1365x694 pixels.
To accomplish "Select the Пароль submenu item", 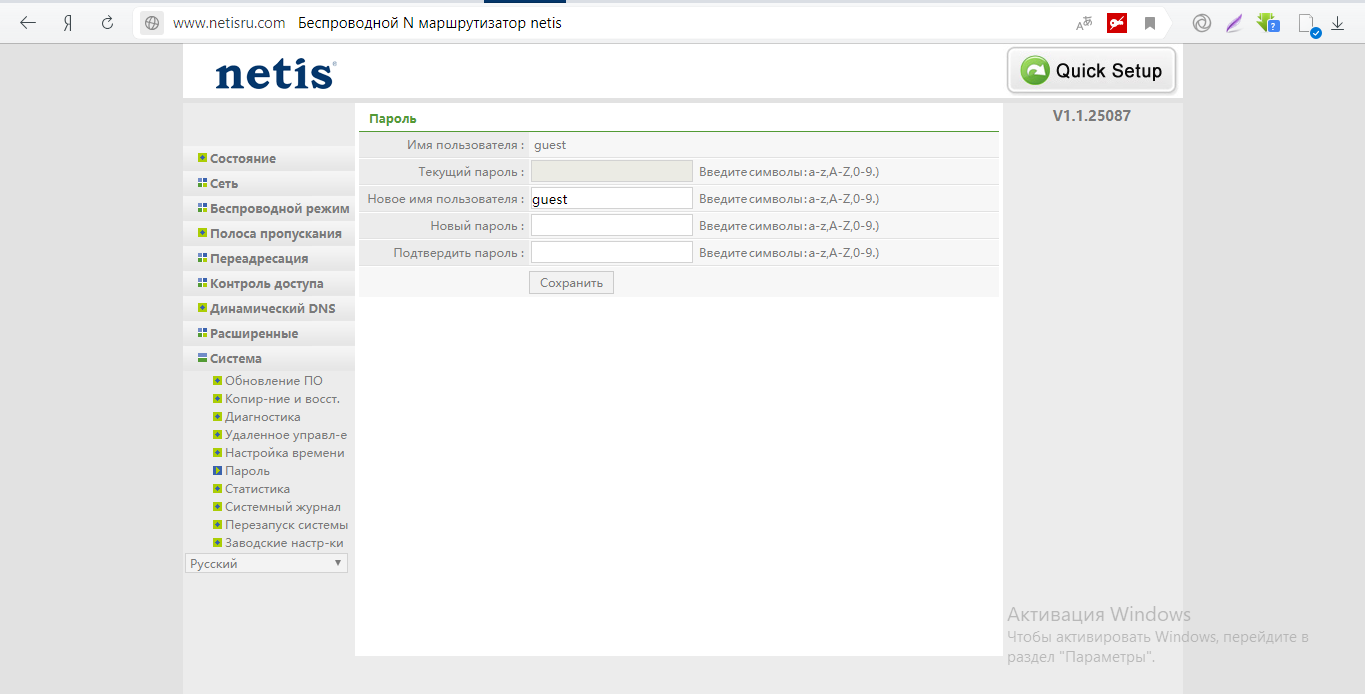I will (247, 471).
